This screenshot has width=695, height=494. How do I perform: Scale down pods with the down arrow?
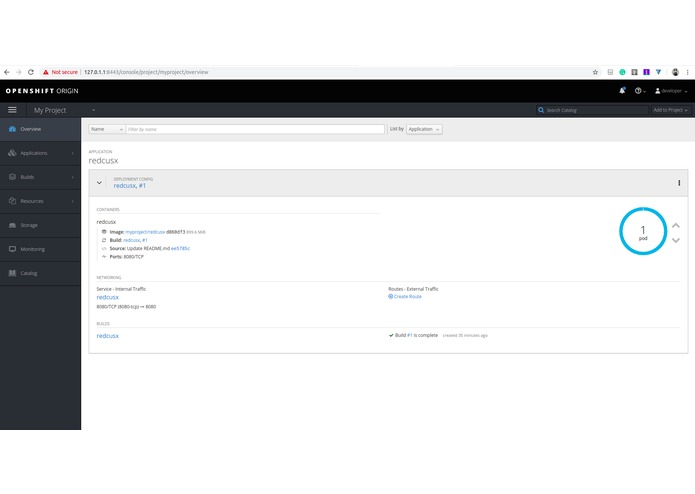tap(676, 241)
